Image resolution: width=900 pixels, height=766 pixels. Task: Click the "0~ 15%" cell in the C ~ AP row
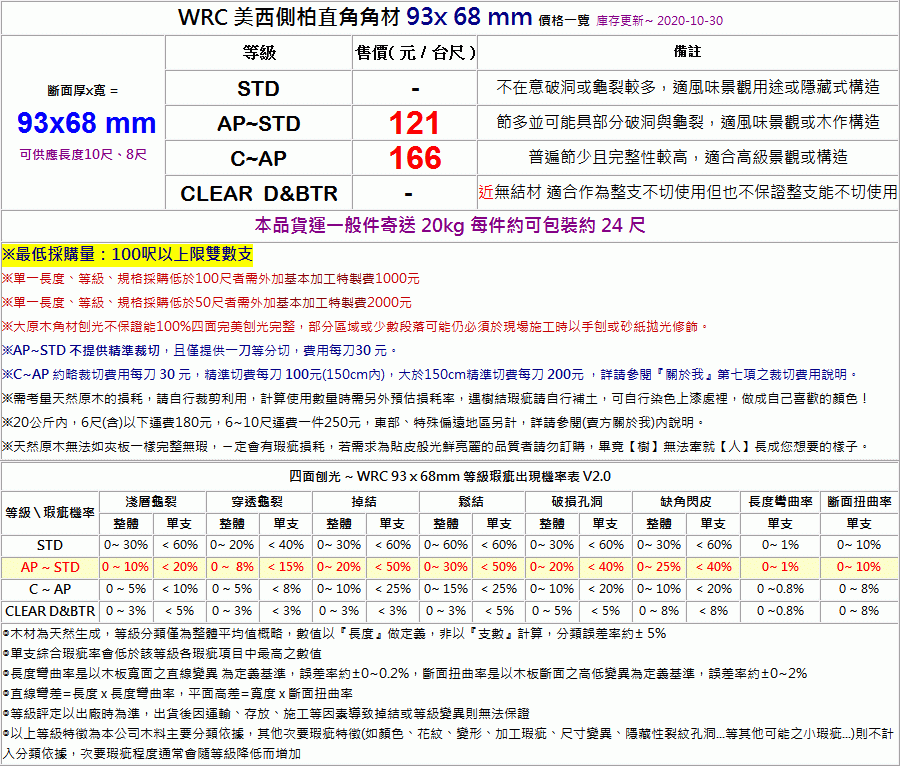pyautogui.click(x=446, y=589)
